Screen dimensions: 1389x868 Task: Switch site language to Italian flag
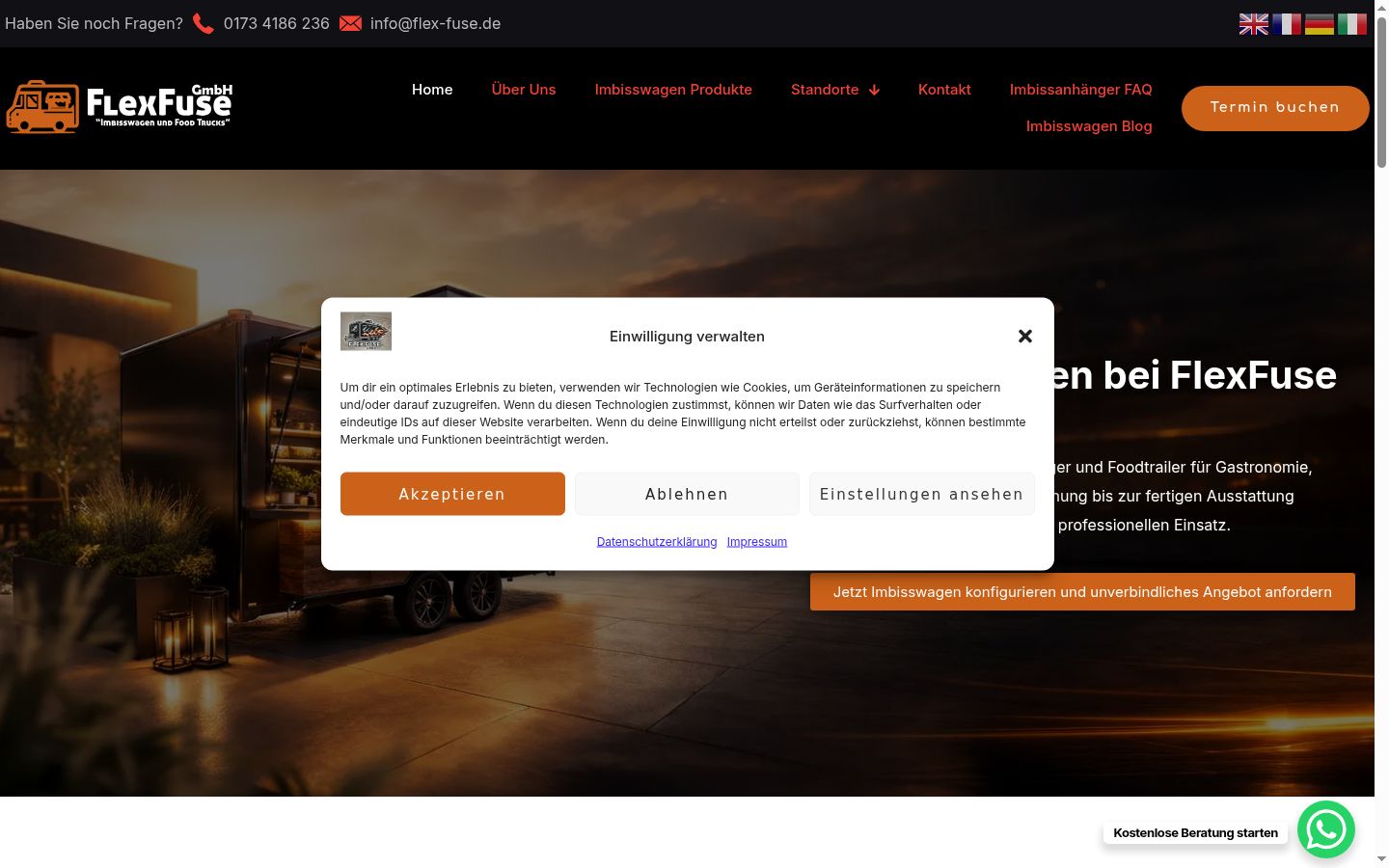coord(1351,24)
